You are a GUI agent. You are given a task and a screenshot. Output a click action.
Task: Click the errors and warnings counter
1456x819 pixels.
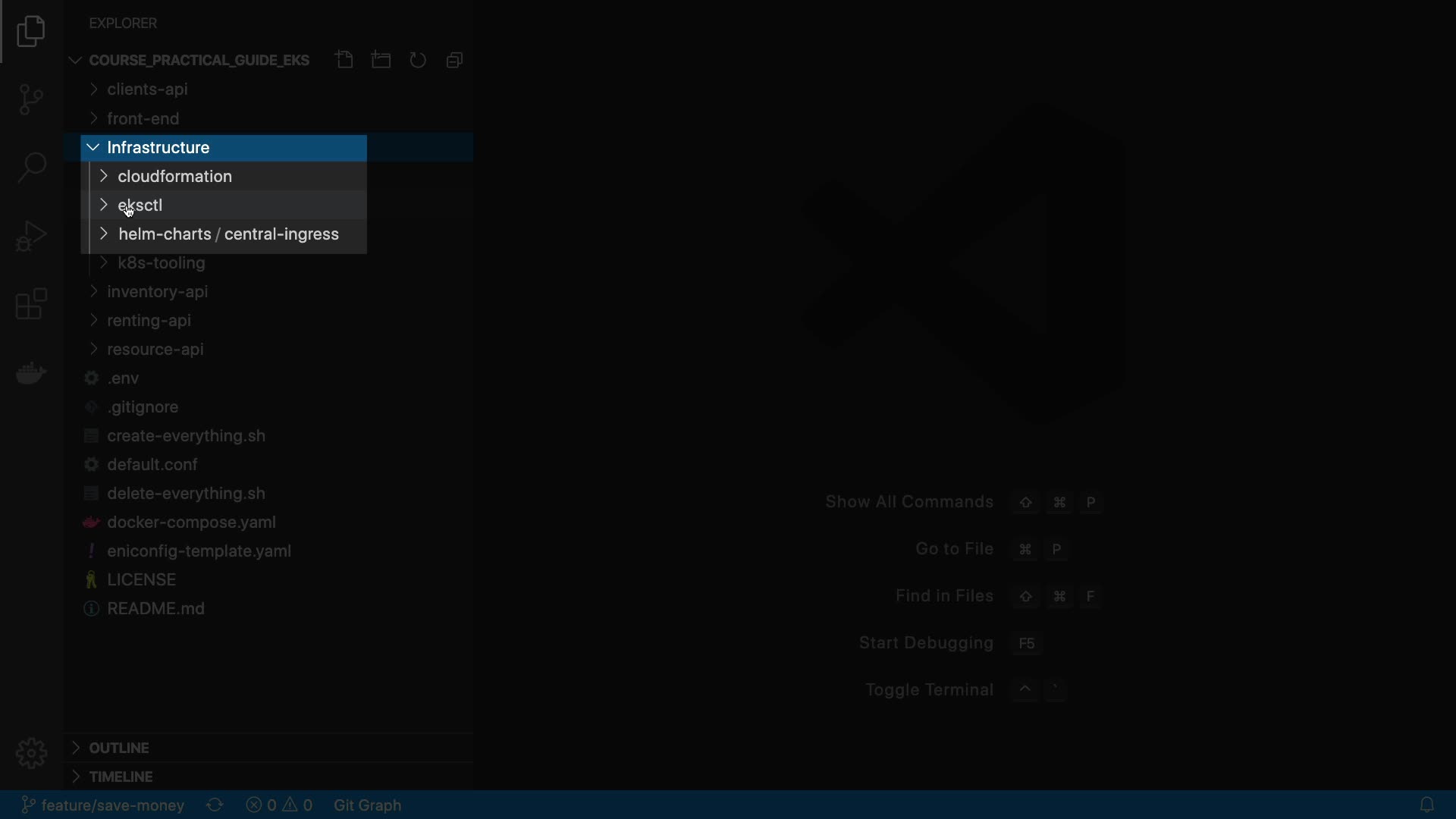tap(279, 805)
